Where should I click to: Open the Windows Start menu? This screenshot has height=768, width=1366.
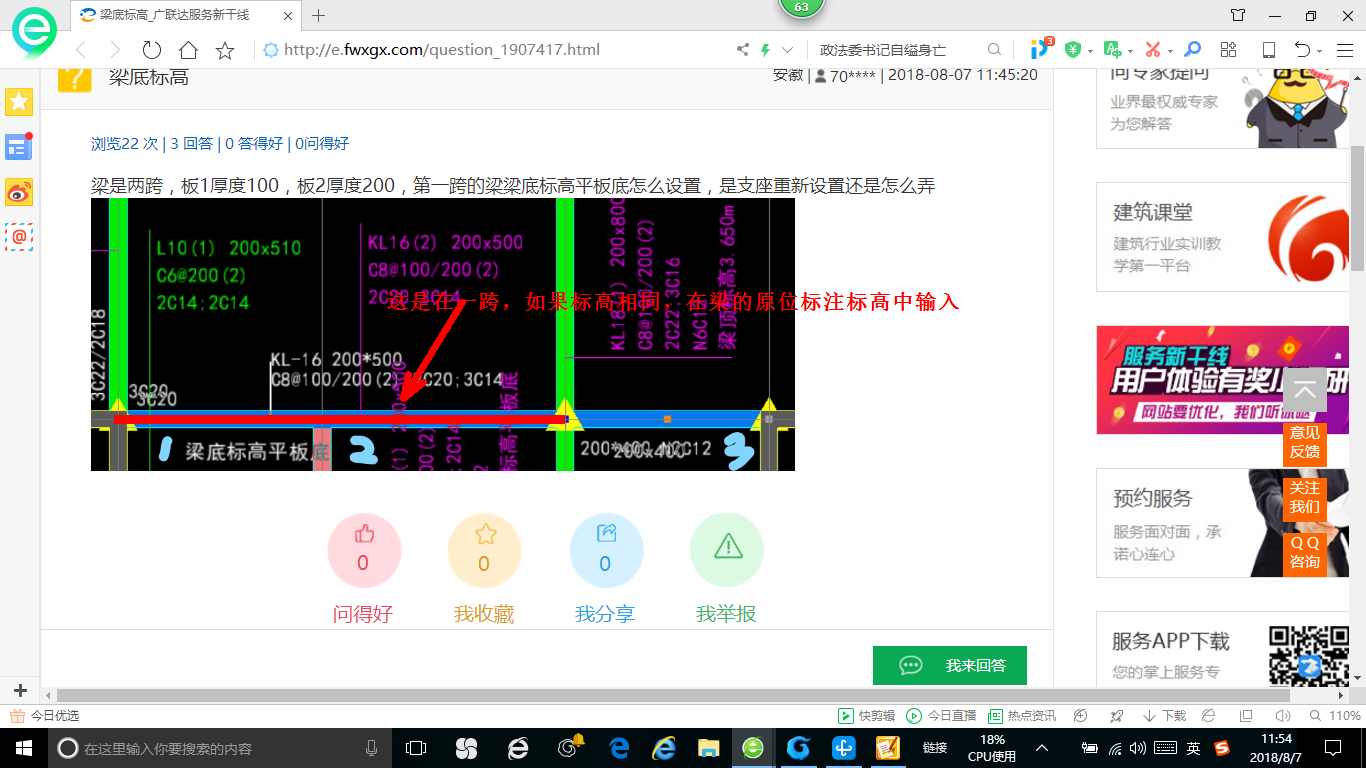pos(23,748)
